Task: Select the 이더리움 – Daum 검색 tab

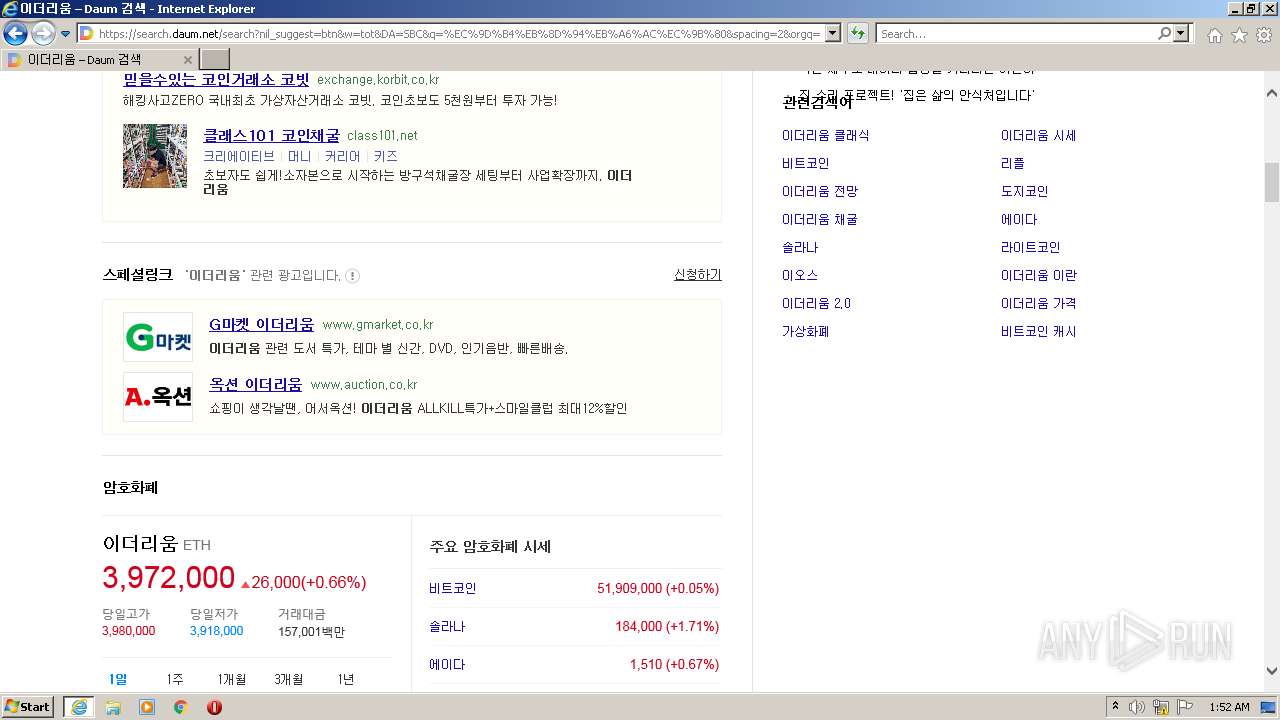Action: coord(99,59)
